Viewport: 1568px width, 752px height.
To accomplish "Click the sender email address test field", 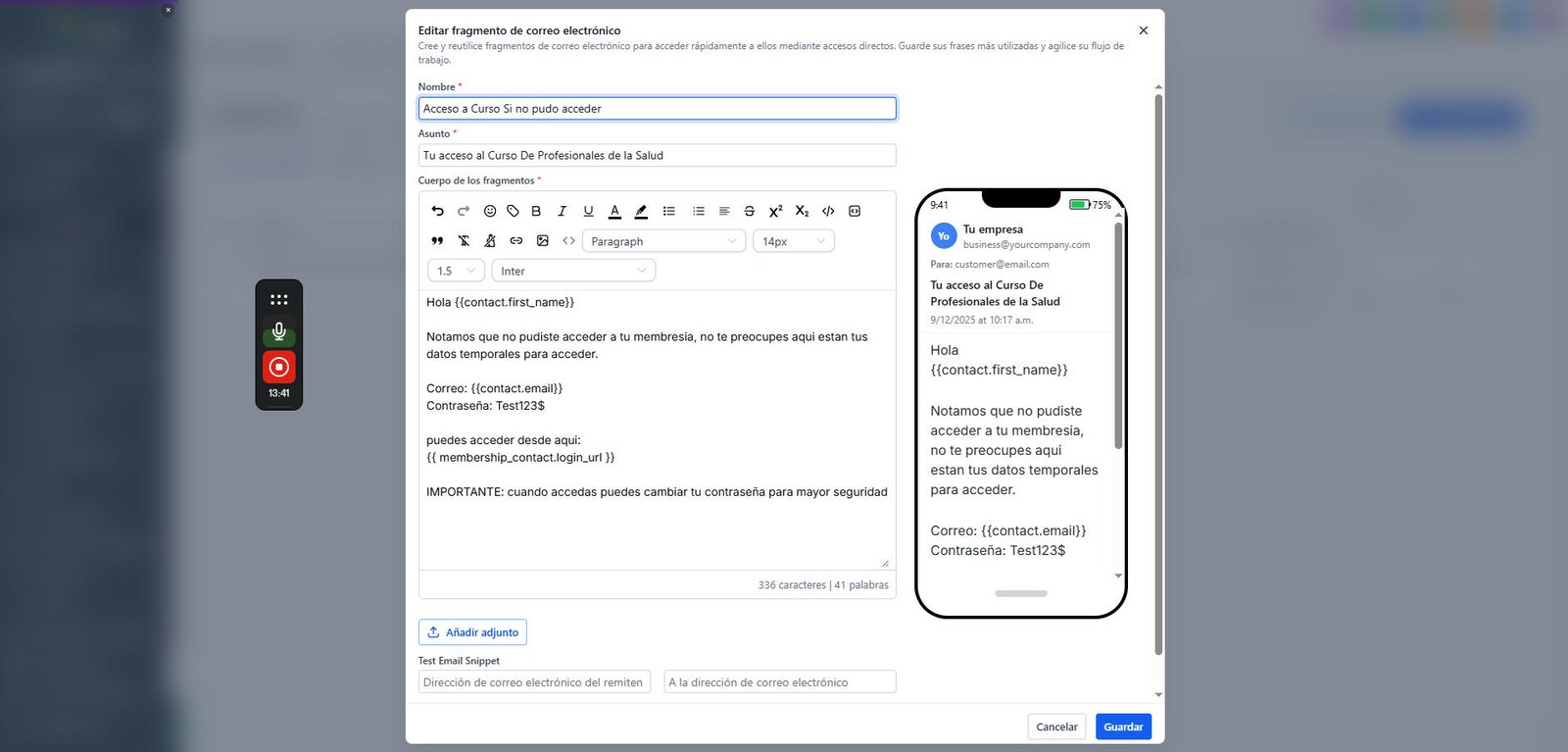I will click(x=534, y=682).
